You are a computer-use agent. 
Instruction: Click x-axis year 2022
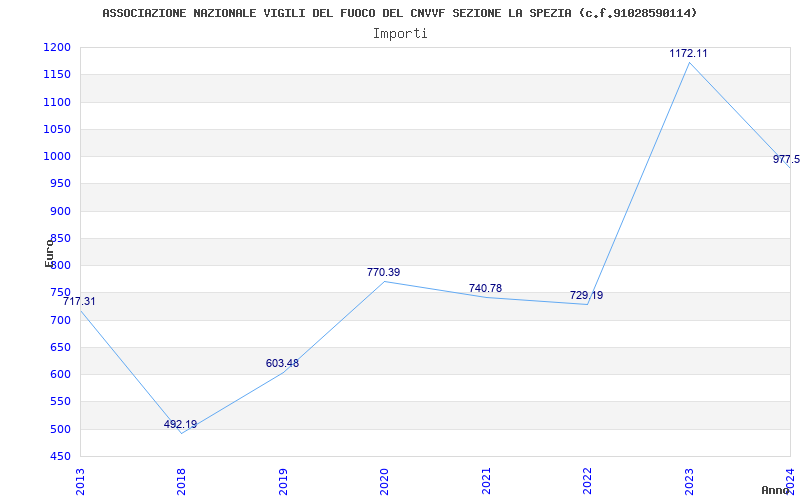[x=587, y=481]
